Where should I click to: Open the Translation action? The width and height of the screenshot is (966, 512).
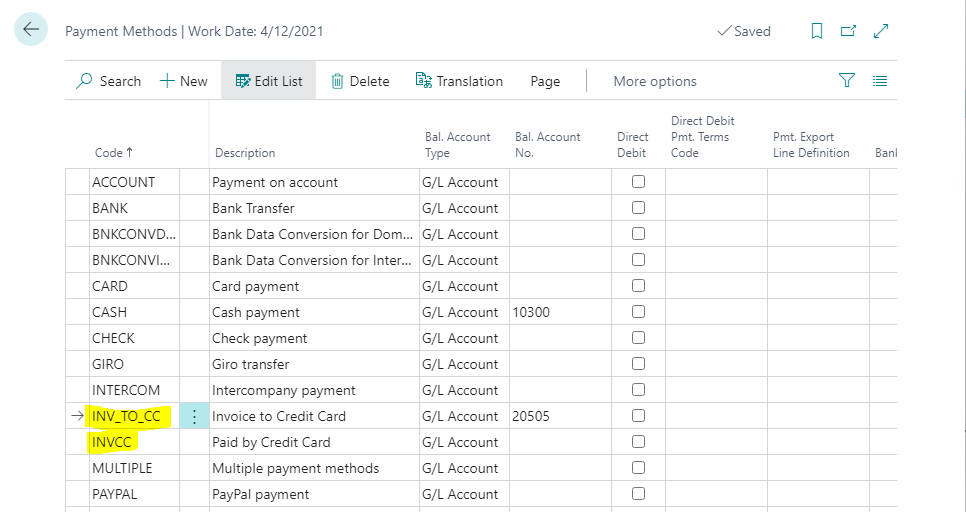[459, 81]
